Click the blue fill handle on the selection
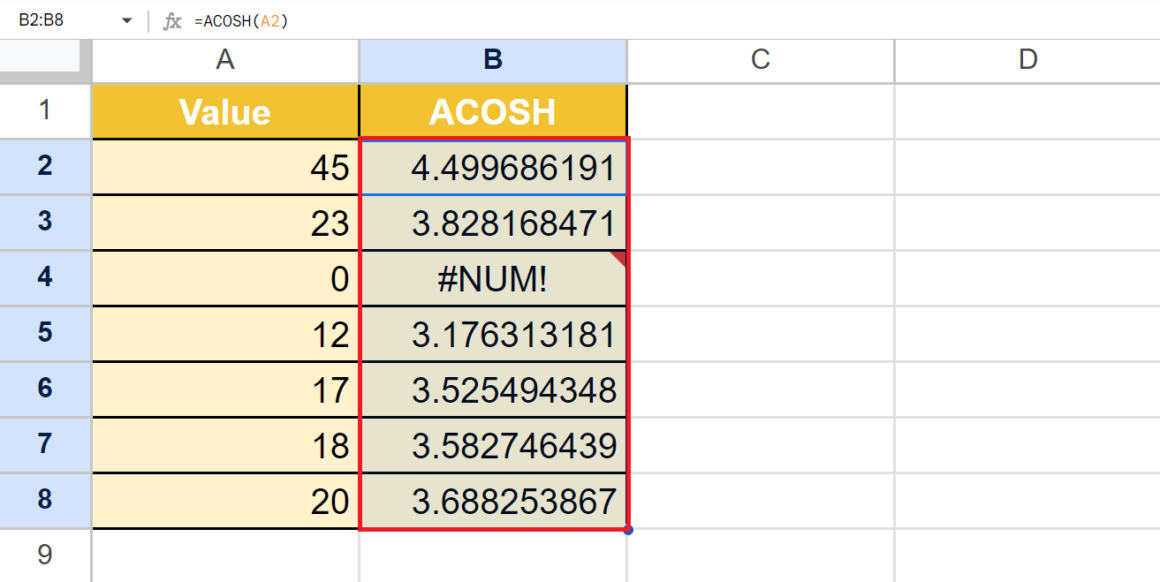The height and width of the screenshot is (582, 1160). pyautogui.click(x=628, y=530)
